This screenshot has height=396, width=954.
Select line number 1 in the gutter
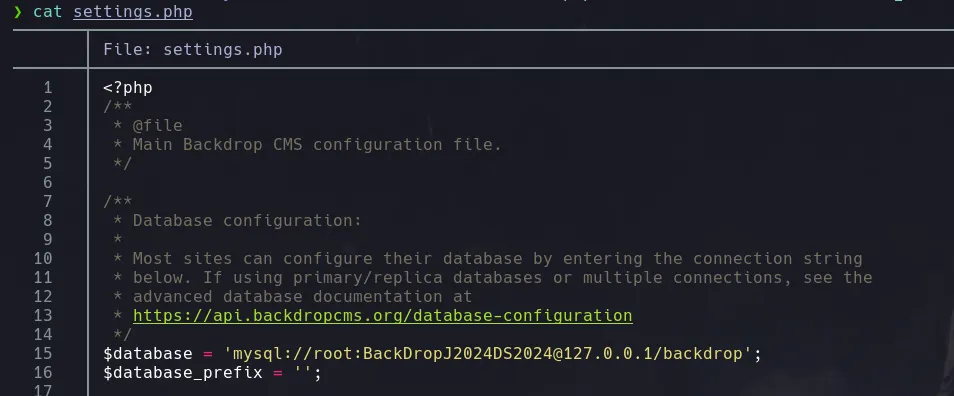pyautogui.click(x=48, y=88)
